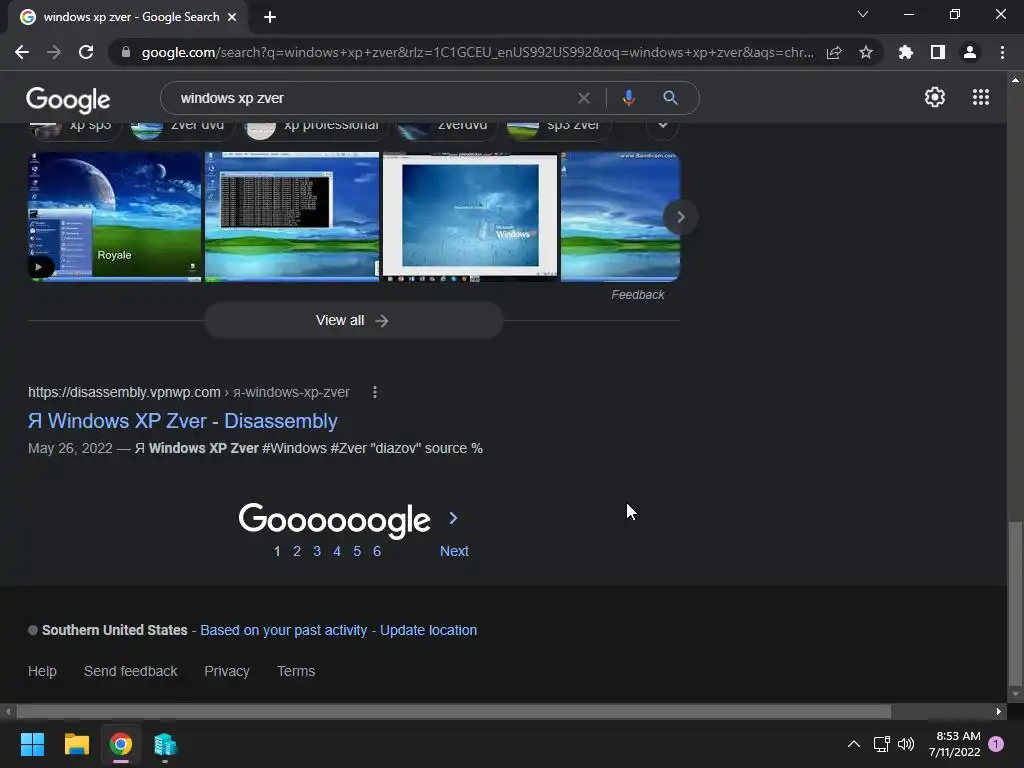The image size is (1024, 768).
Task: Click the horizontal scrollbar thumb
Action: tap(454, 711)
